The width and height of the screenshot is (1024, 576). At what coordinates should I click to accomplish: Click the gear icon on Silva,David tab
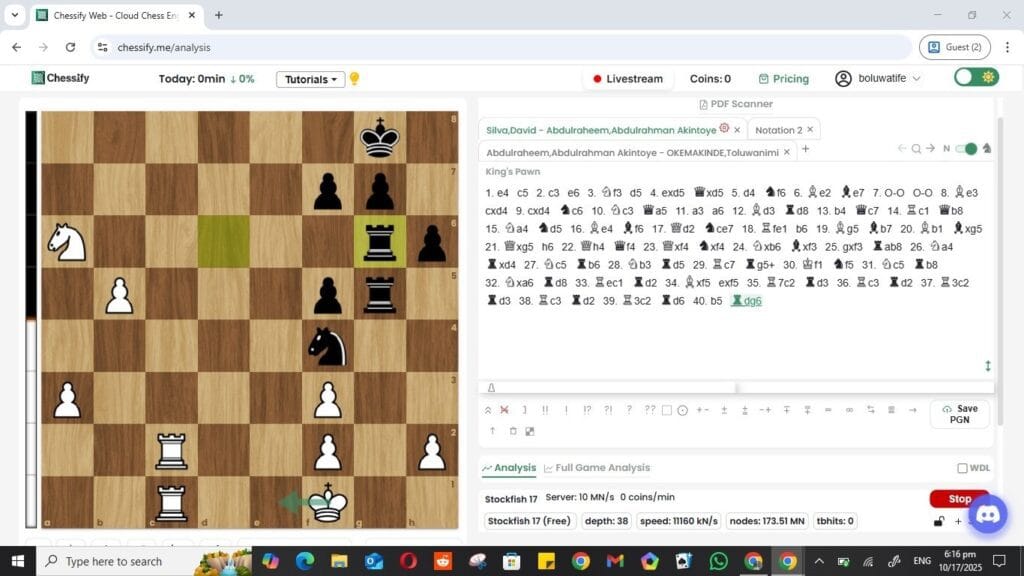pos(724,129)
